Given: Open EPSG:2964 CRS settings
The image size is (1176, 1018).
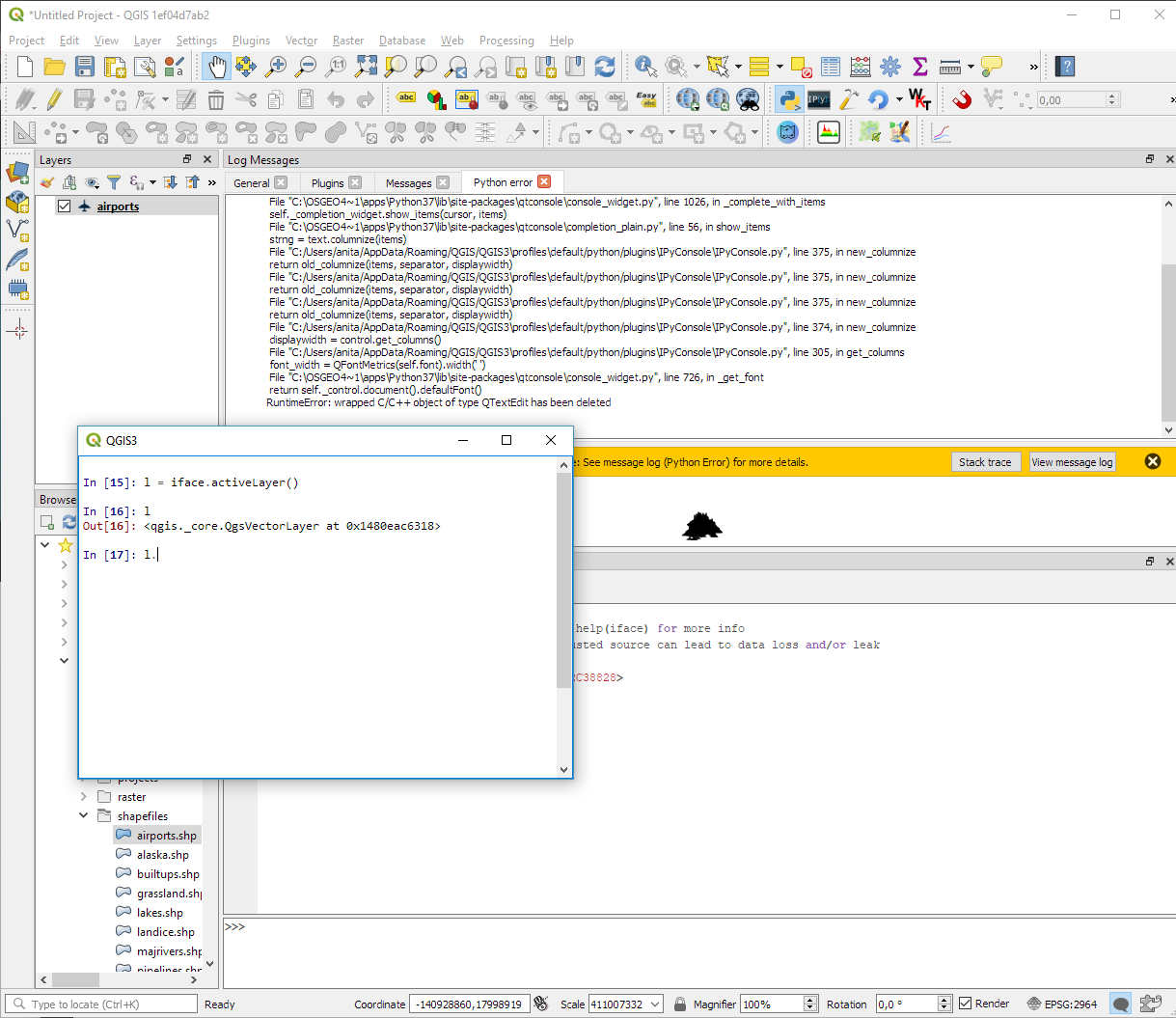Looking at the screenshot, I should click(x=1062, y=1004).
